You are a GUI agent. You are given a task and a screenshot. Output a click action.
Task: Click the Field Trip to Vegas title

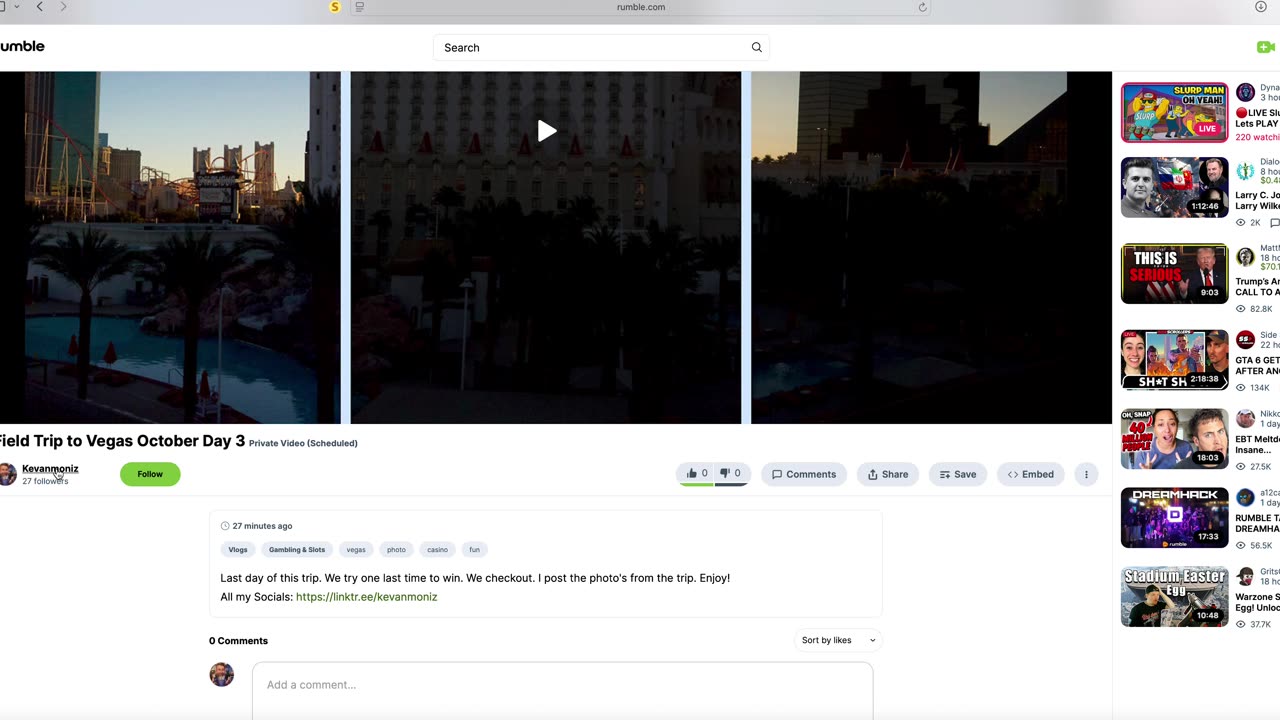[122, 441]
